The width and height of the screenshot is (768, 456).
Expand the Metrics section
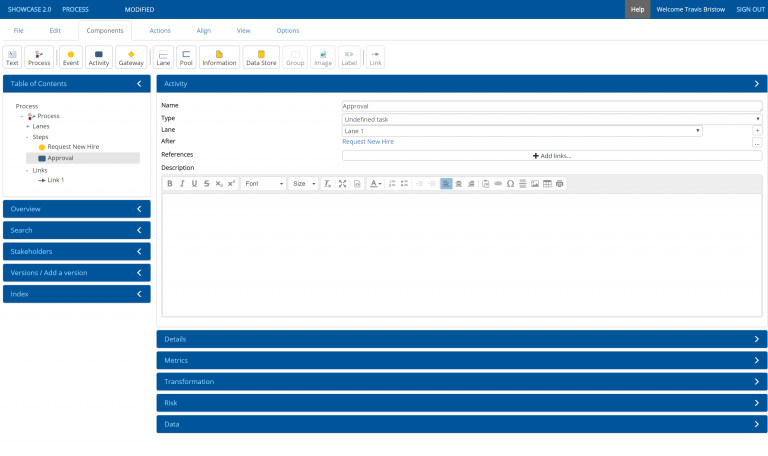pyautogui.click(x=462, y=360)
